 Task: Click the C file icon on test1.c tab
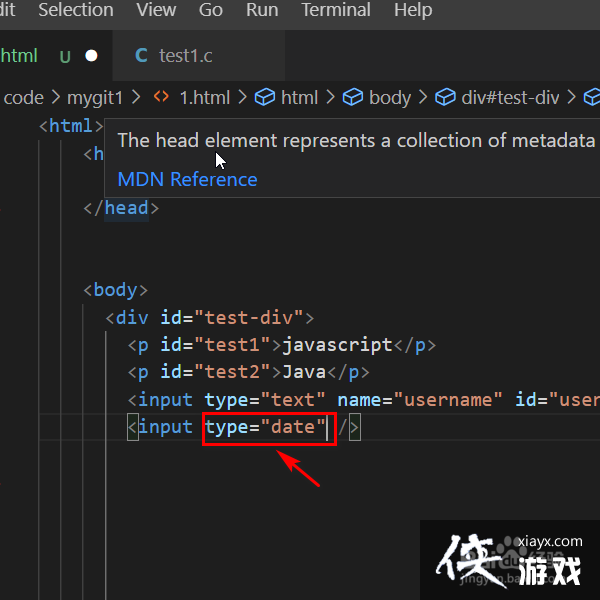tap(141, 56)
